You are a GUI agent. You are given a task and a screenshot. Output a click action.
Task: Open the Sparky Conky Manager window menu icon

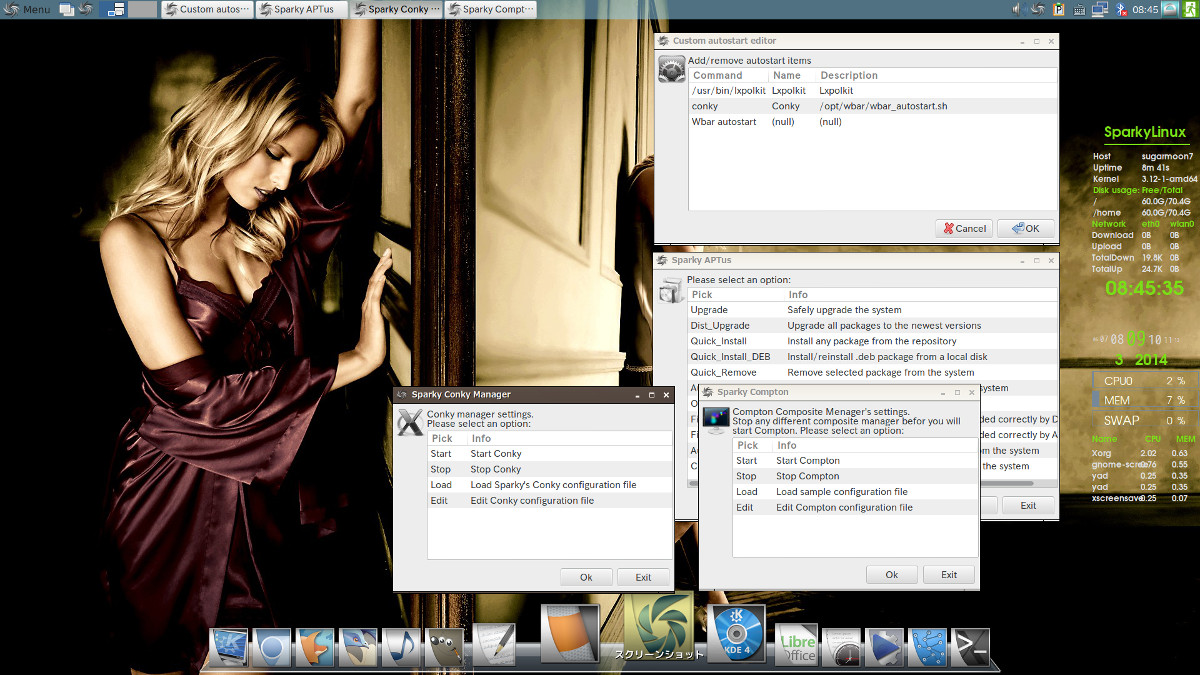coord(401,395)
